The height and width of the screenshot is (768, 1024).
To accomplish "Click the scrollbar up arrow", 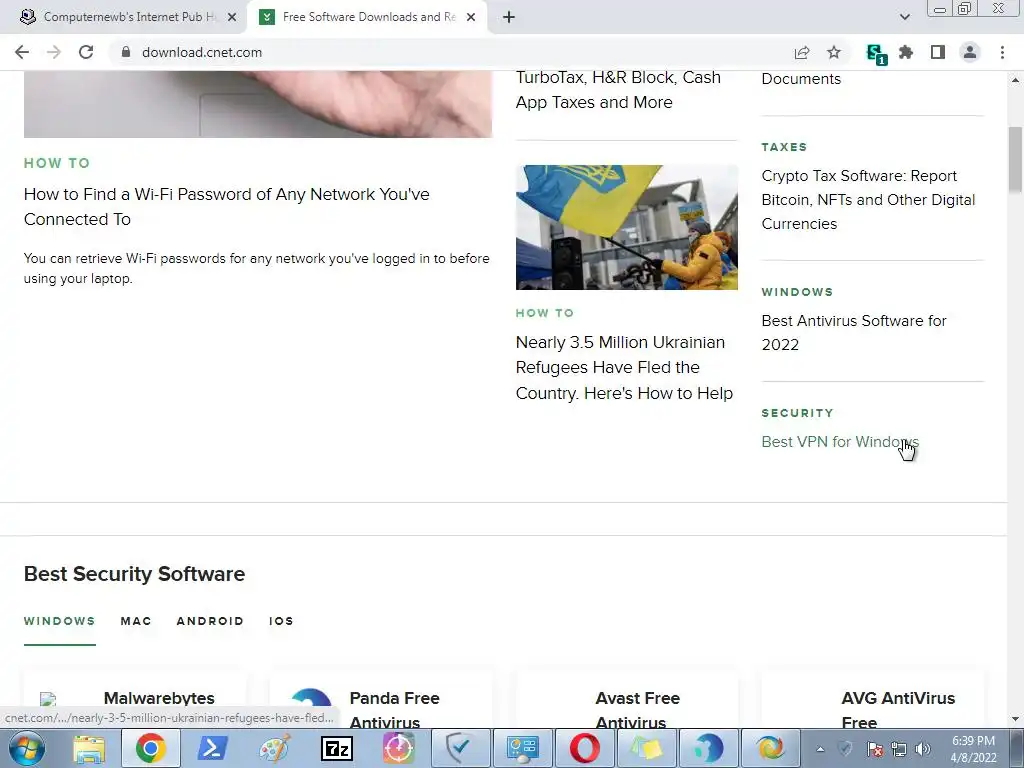I will (1015, 80).
